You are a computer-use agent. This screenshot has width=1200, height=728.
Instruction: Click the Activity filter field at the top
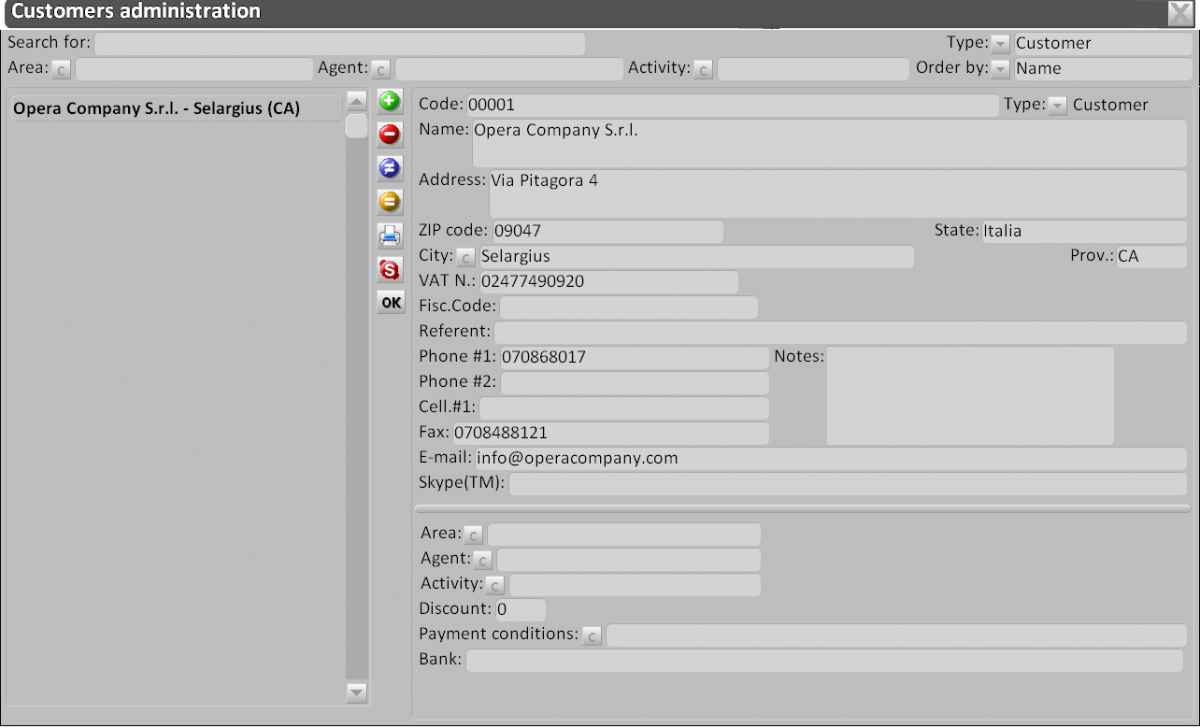pos(813,69)
